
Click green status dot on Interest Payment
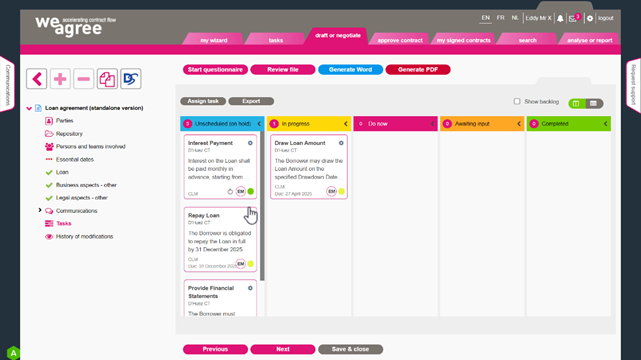point(251,191)
